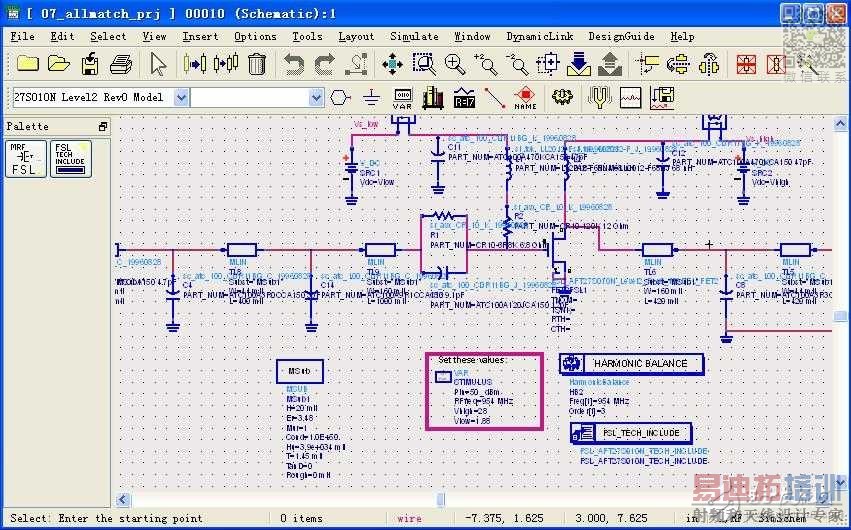
Task: Click the RFfreq=954 MHz variable text
Action: click(x=484, y=401)
